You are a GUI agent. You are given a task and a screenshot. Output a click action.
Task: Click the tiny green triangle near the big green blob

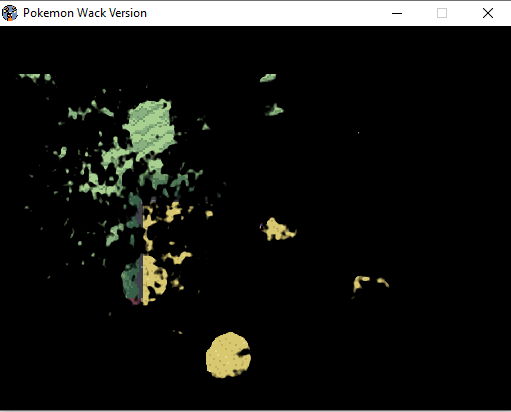(x=206, y=126)
